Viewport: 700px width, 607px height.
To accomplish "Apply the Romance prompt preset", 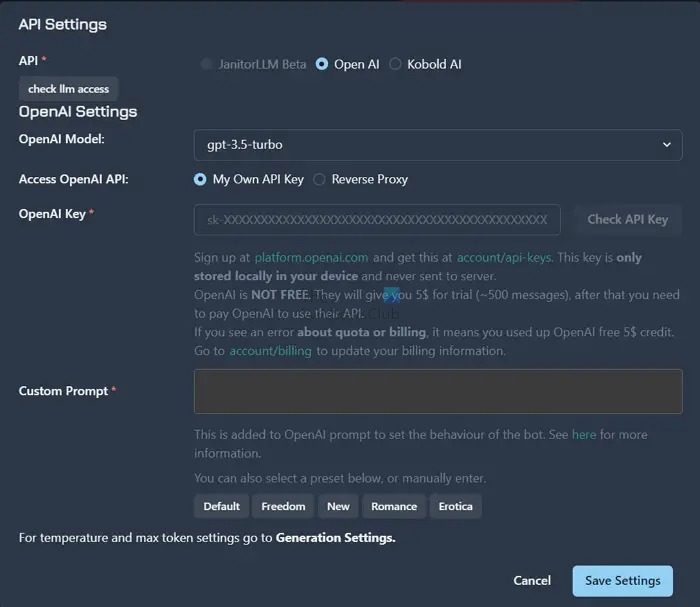I will point(394,506).
